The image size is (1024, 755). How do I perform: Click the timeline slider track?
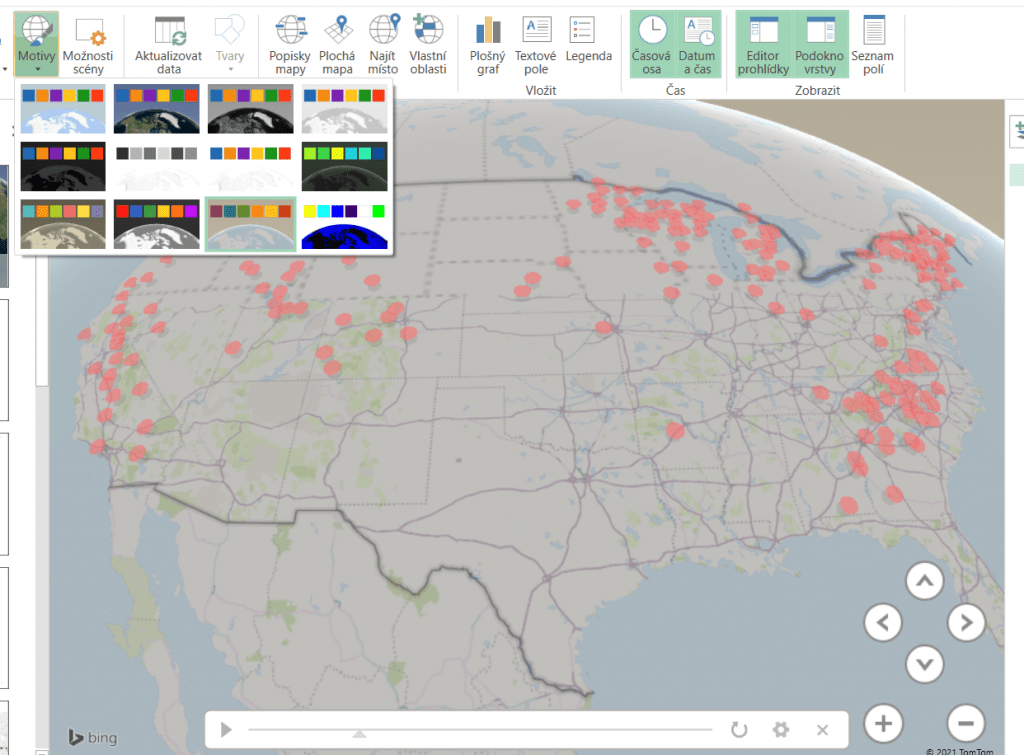coord(480,730)
